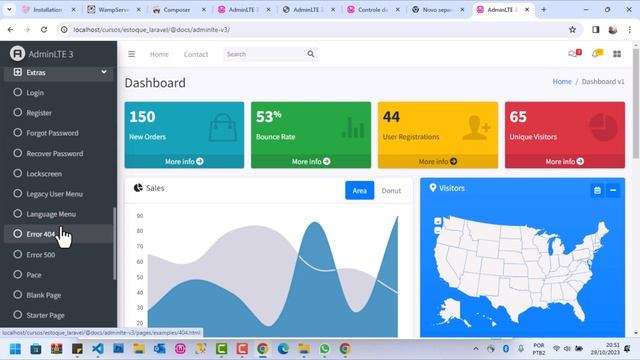Viewport: 640px width, 360px height.
Task: Click the magnifier icon in the navbar search
Action: (x=311, y=54)
